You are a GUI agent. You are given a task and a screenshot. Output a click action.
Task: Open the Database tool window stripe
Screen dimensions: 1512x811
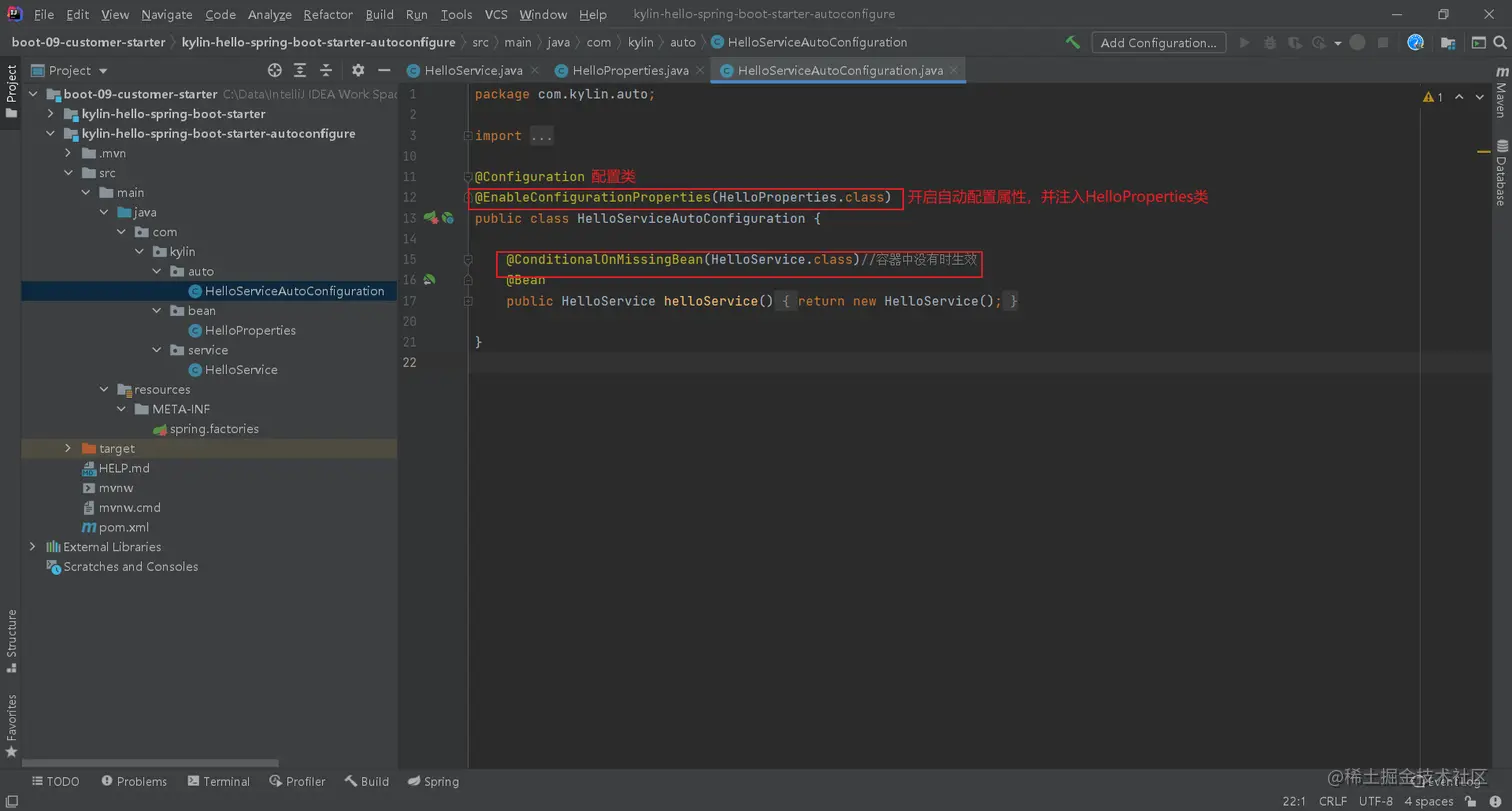(x=1501, y=172)
